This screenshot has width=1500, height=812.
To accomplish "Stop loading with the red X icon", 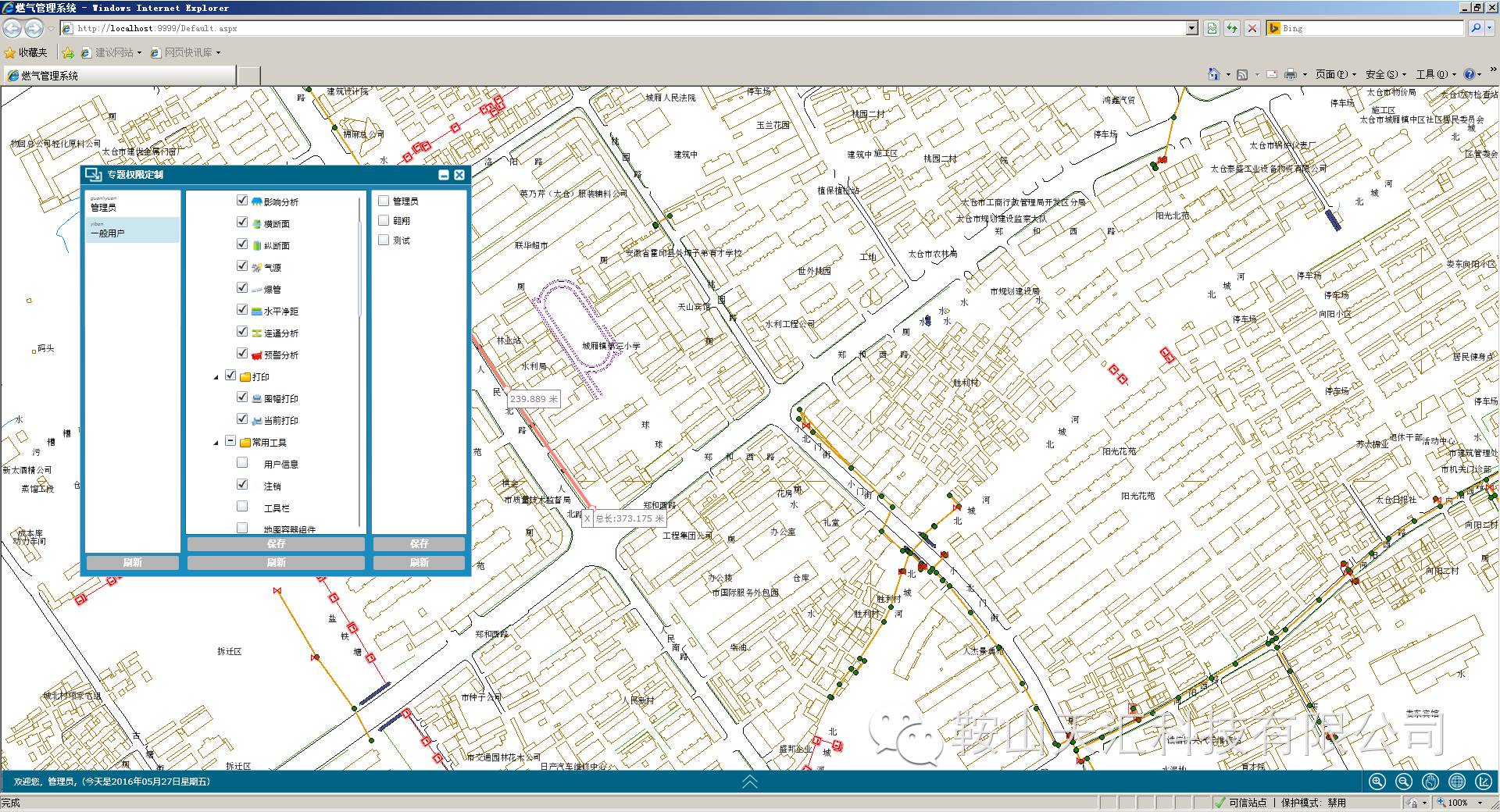I will [1252, 28].
